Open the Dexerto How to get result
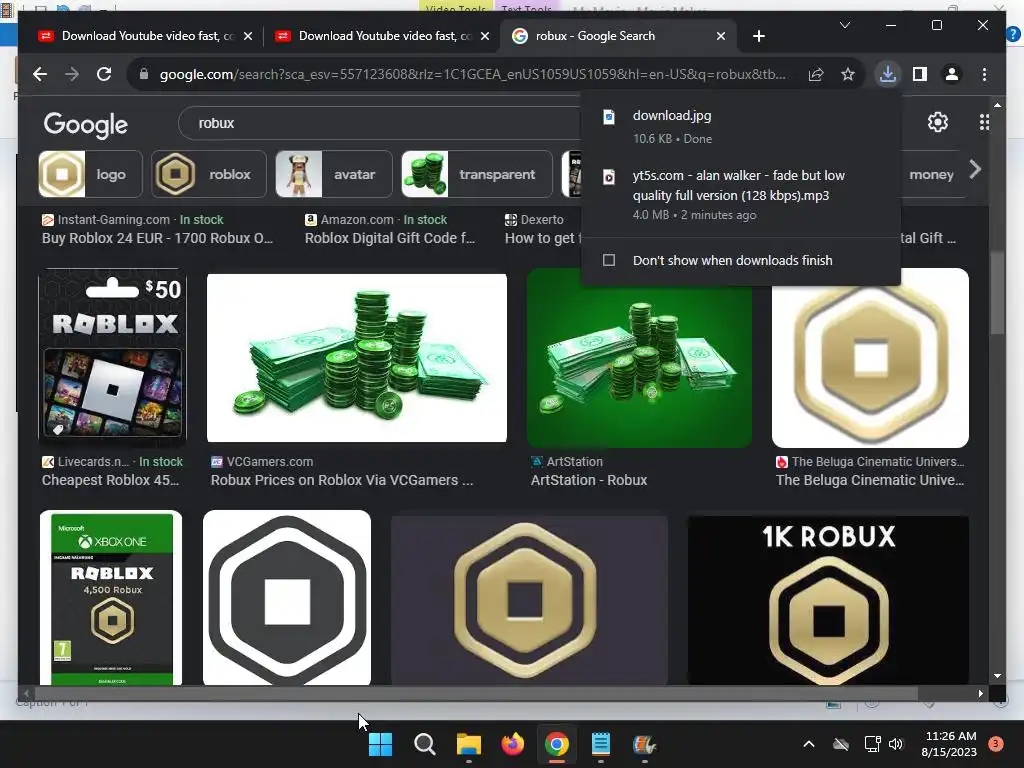 pyautogui.click(x=542, y=238)
